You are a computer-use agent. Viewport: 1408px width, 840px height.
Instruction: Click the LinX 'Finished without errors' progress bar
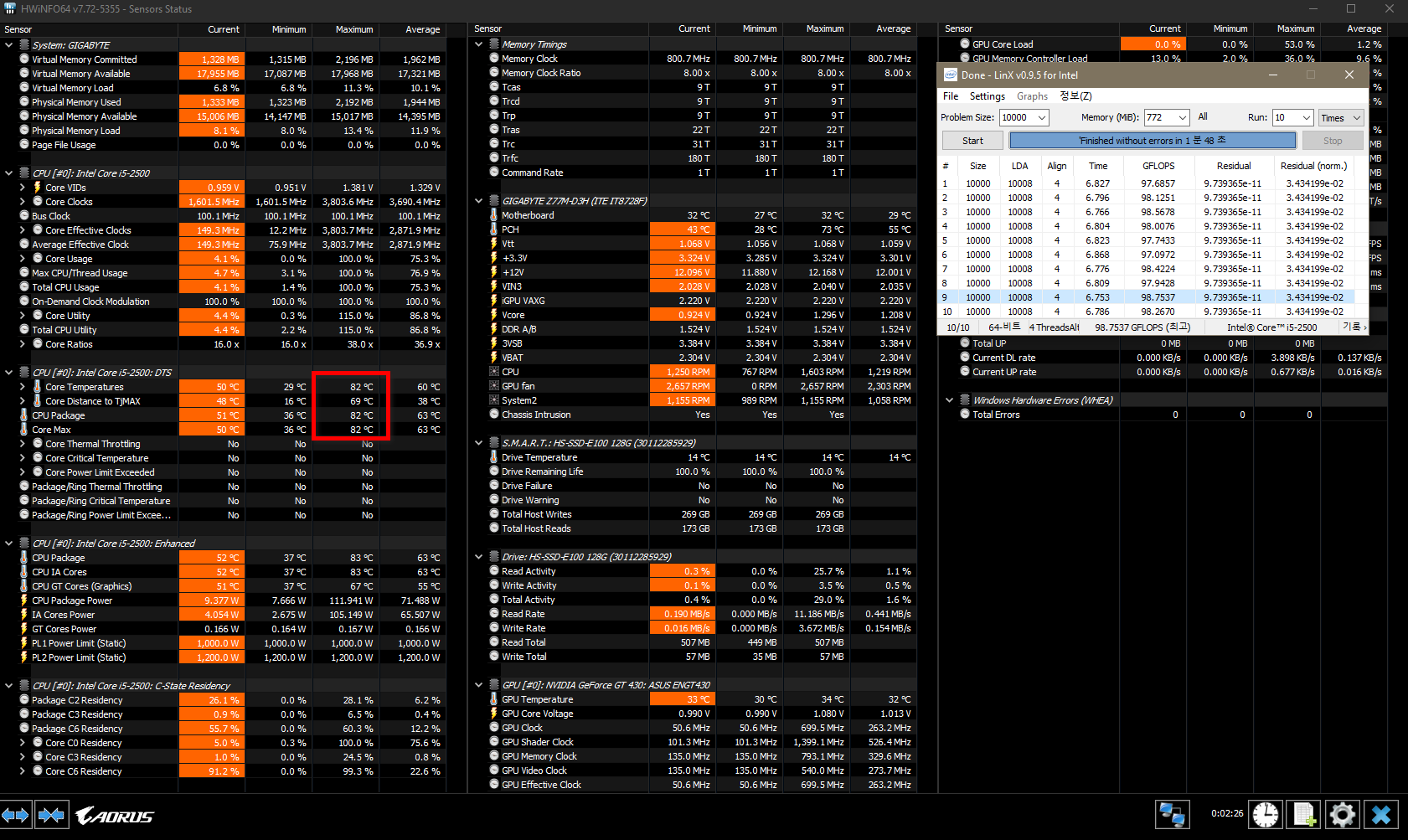1153,141
